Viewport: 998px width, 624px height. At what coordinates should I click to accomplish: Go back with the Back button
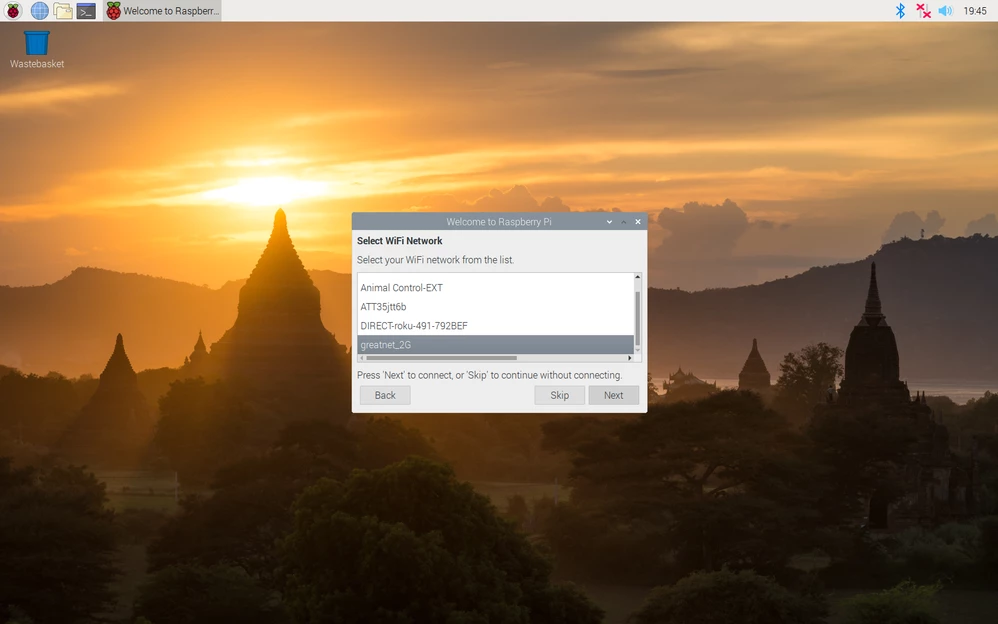tap(384, 395)
